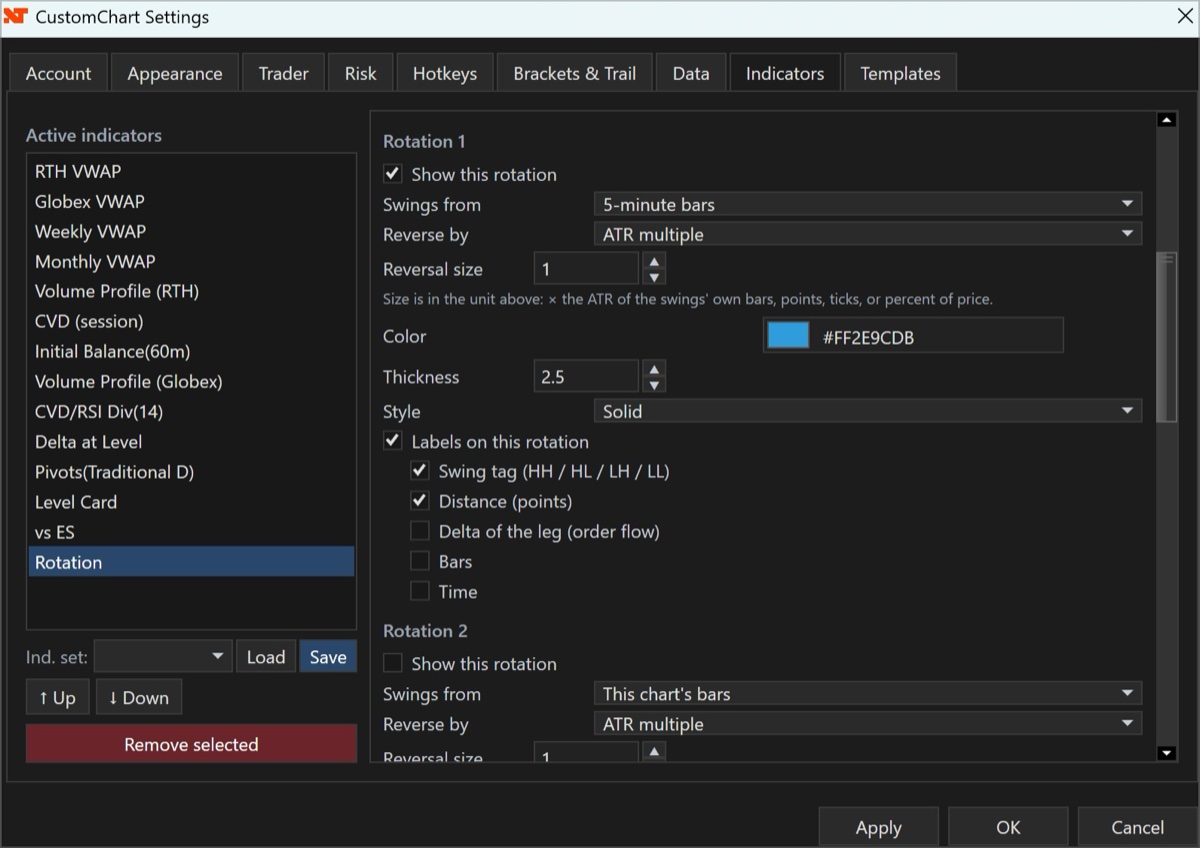
Task: Select Initial Balance(60m) indicator
Action: [191, 351]
